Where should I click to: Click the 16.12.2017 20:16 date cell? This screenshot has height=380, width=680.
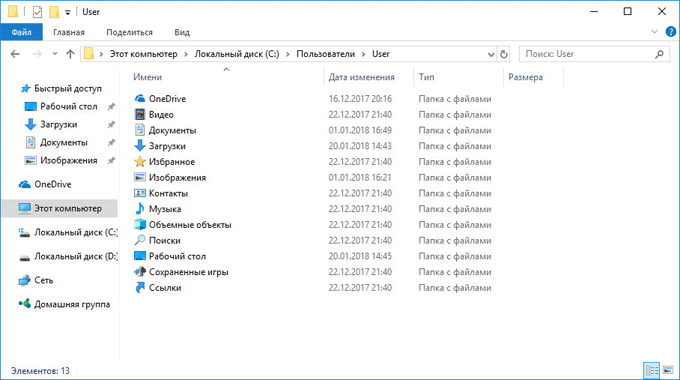coord(360,99)
